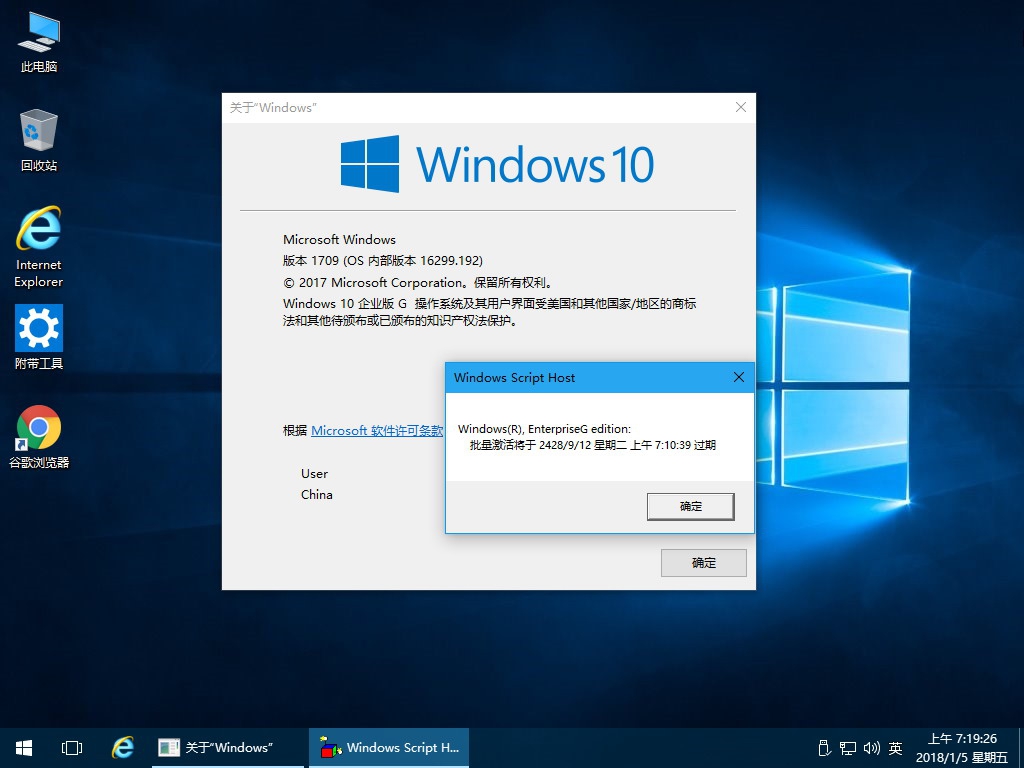Click the Windows Script Host title bar
Screen dimensions: 1024x768
pyautogui.click(x=584, y=377)
